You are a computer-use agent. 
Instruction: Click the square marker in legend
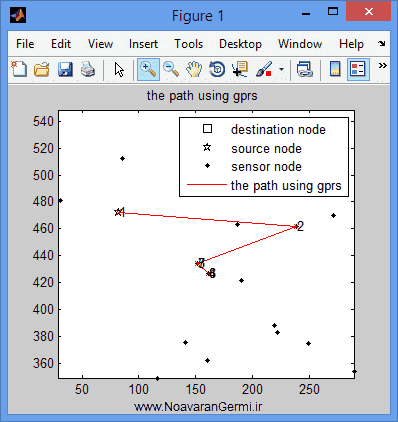tap(207, 129)
